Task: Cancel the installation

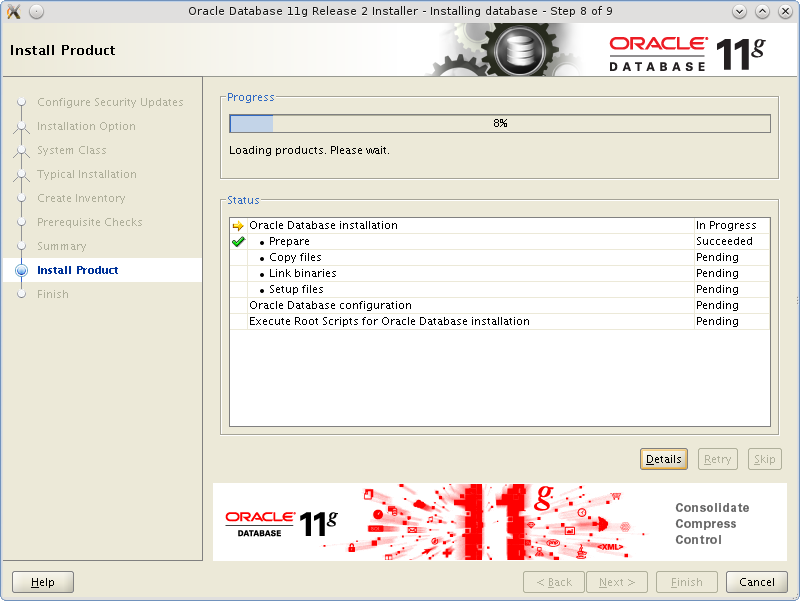Action: [x=756, y=582]
